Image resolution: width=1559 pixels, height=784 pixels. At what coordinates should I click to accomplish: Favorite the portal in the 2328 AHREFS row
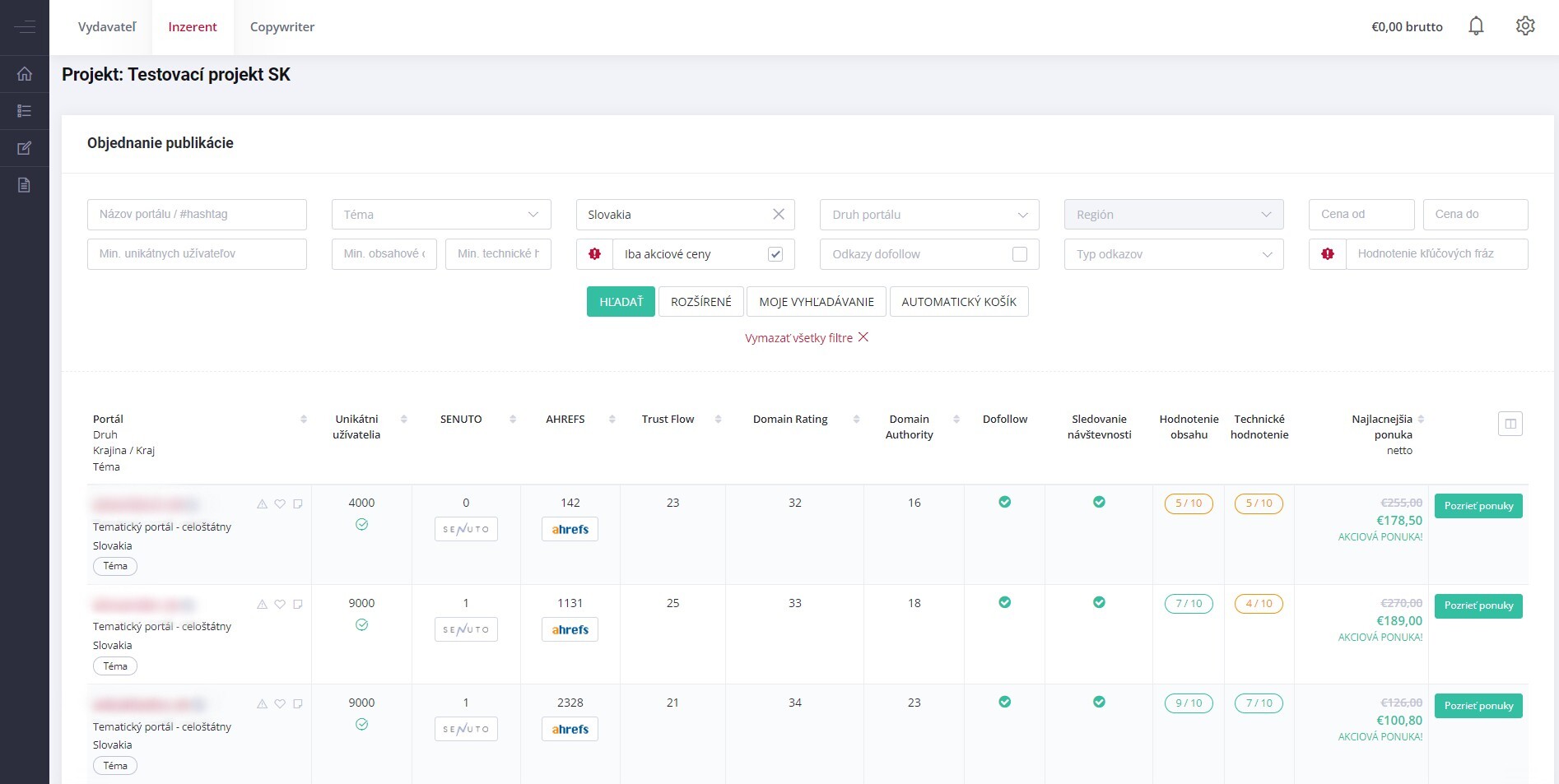[x=280, y=703]
